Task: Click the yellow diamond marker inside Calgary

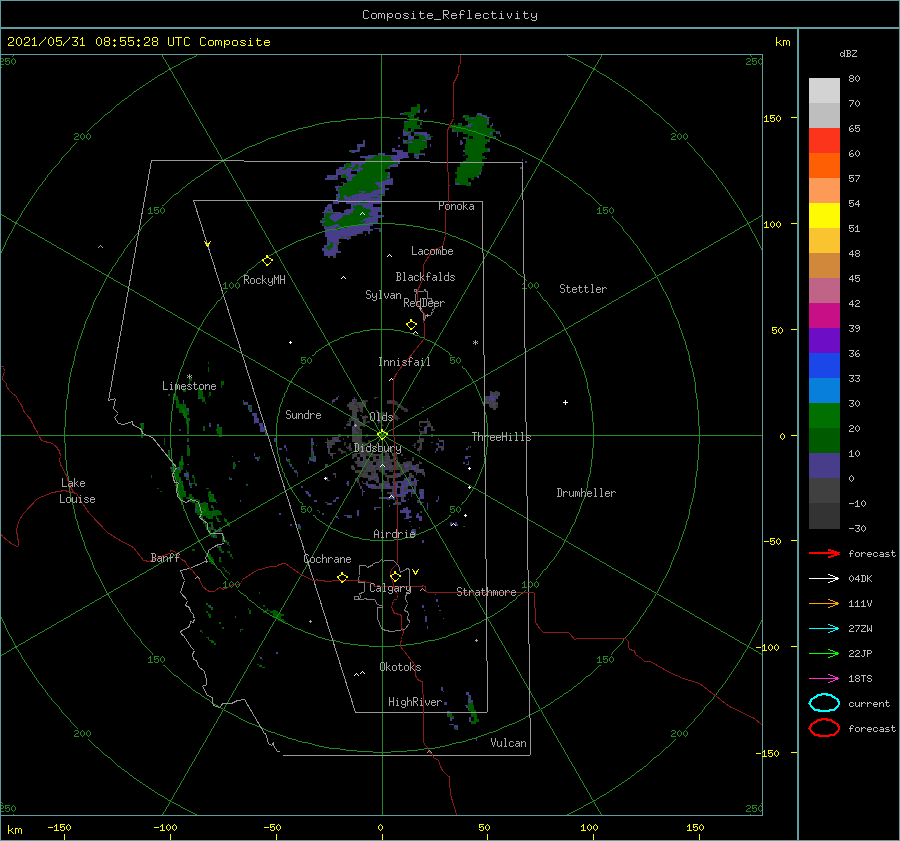Action: (x=395, y=576)
